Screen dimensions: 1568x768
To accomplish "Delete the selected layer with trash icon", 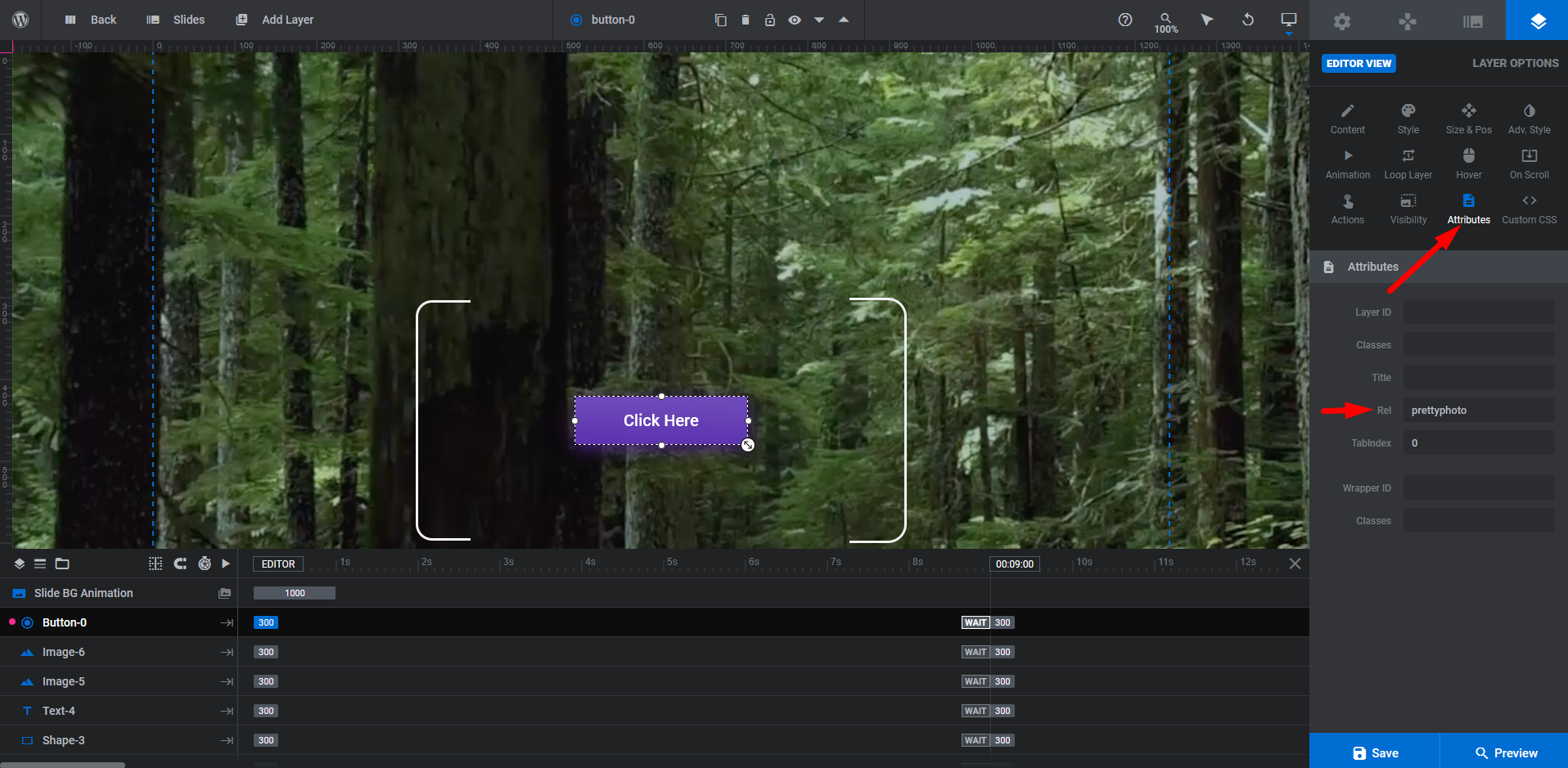I will click(746, 20).
